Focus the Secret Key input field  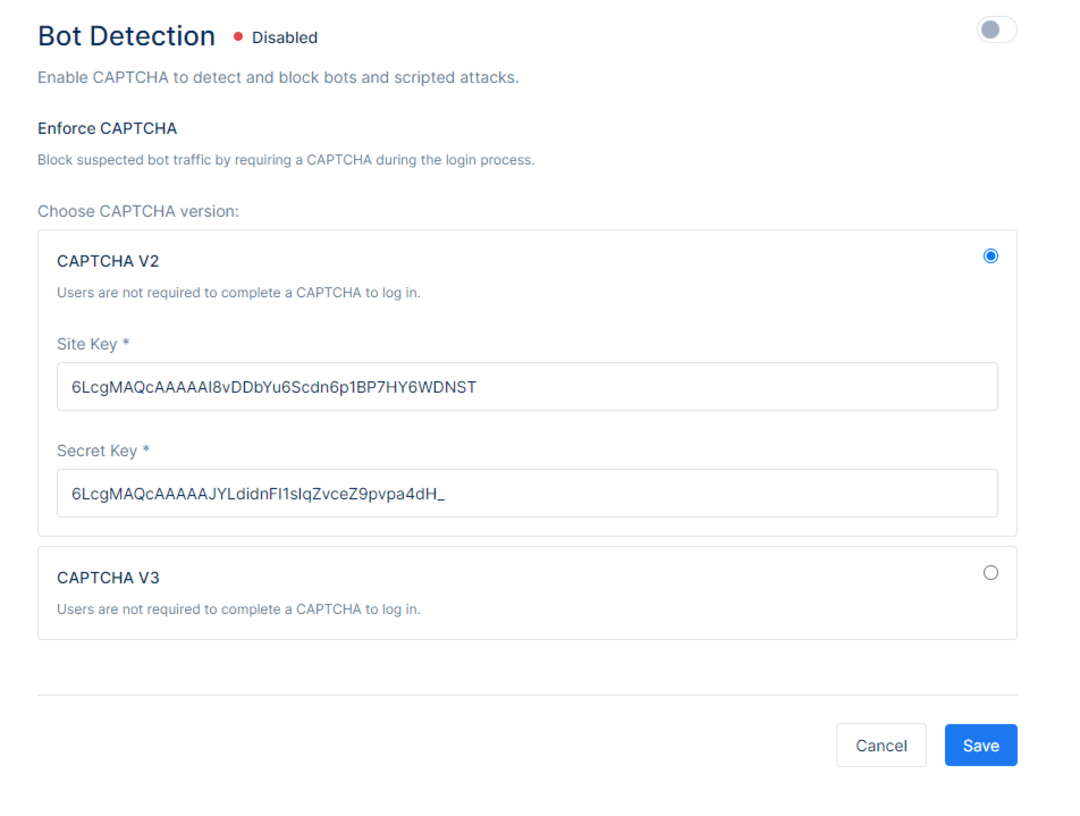(x=527, y=493)
